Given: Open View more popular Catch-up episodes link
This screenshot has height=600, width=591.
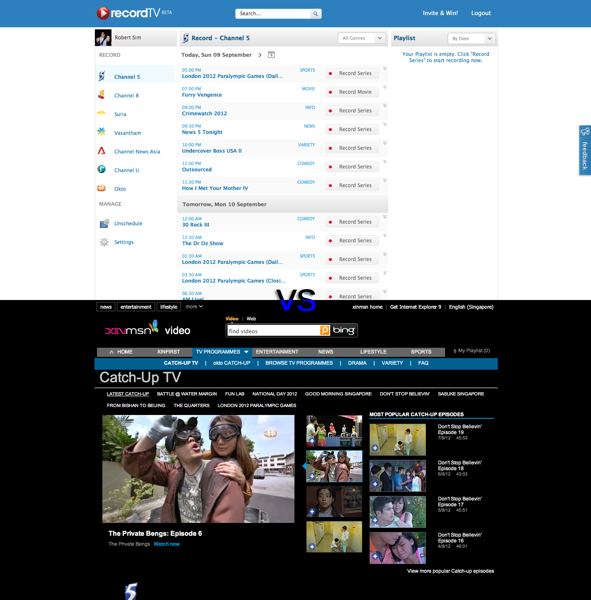Looking at the screenshot, I should pos(450,571).
